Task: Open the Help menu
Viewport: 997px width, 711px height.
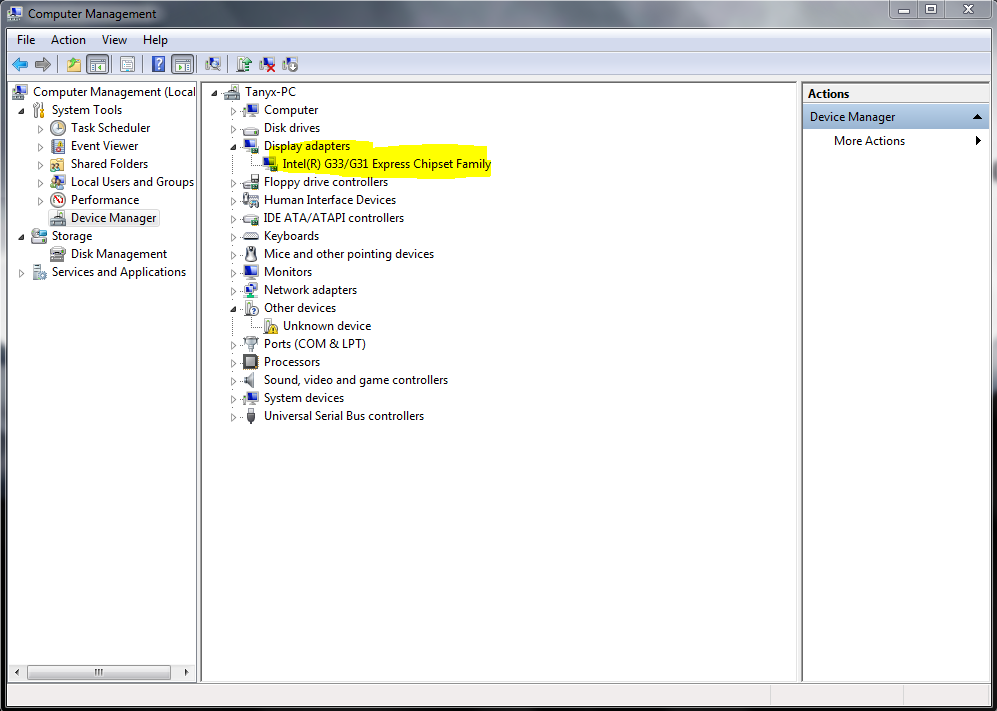Action: [155, 40]
